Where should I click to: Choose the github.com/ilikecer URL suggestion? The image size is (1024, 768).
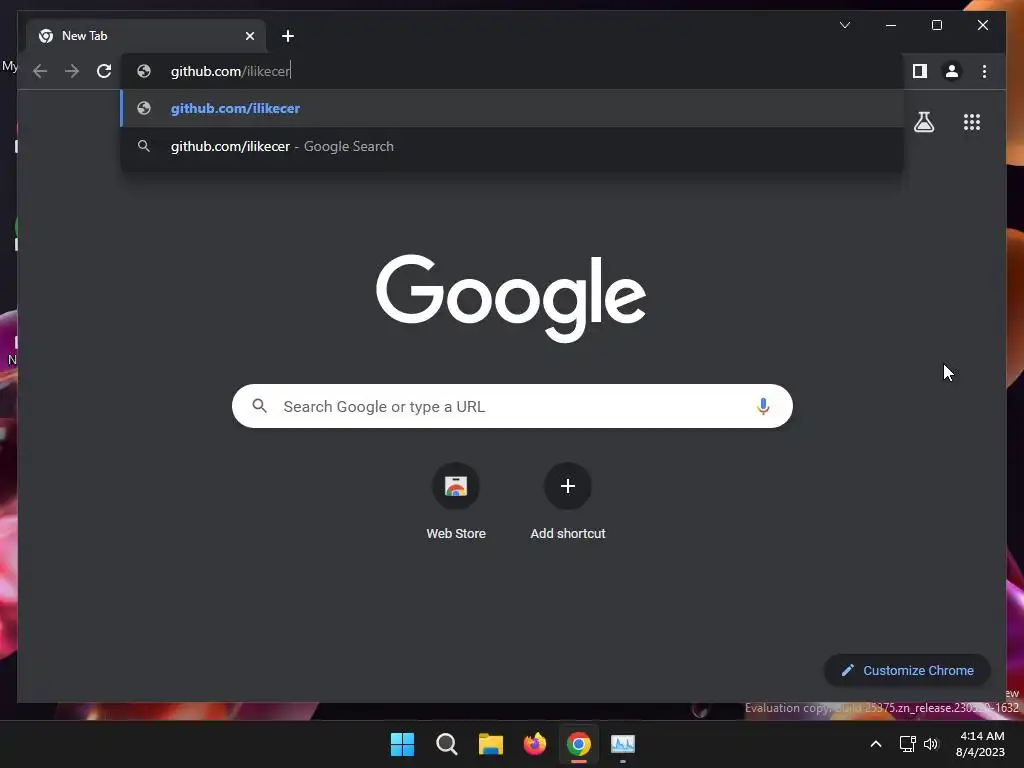click(x=513, y=108)
